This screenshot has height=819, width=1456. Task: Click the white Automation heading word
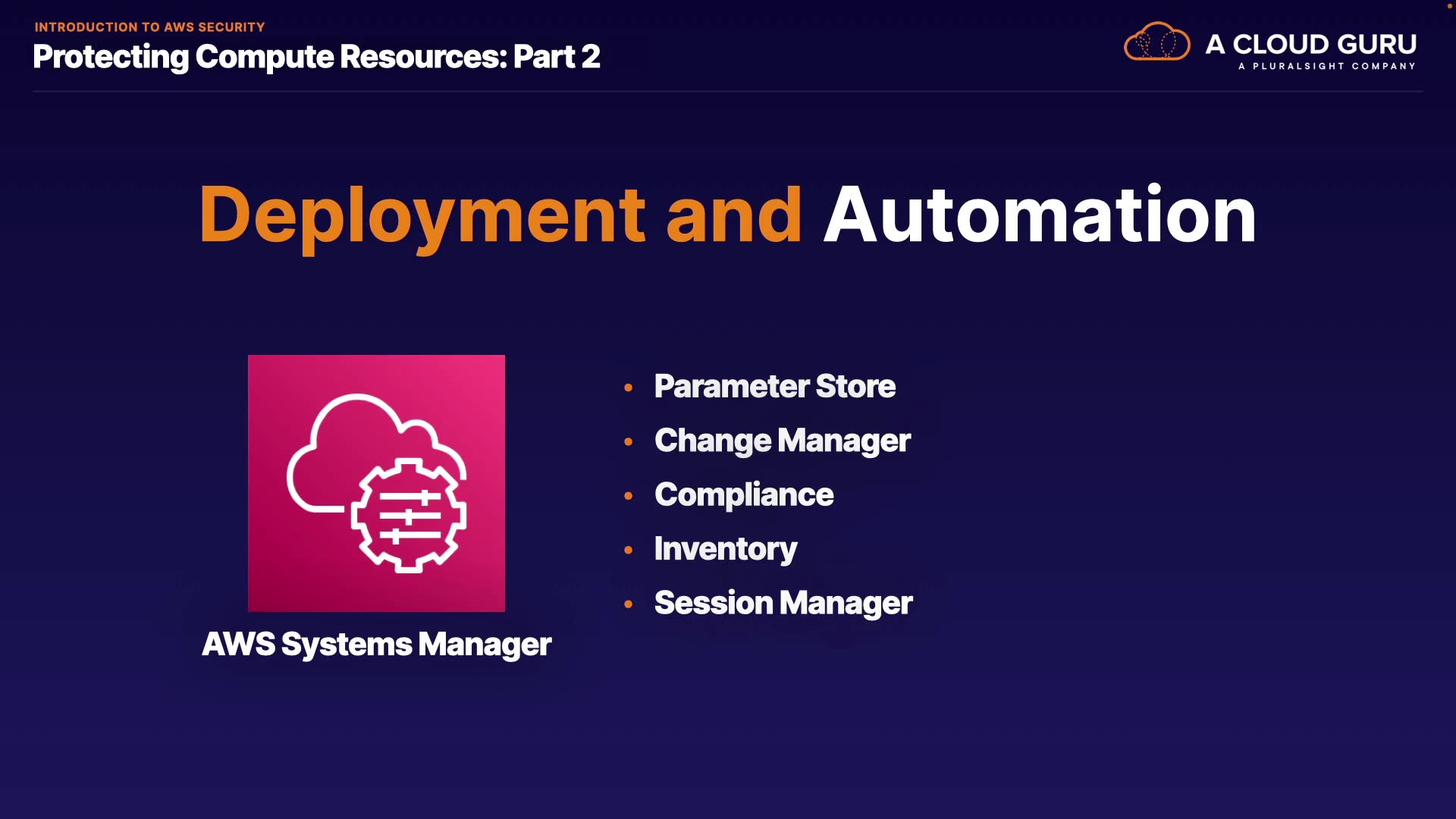click(x=1040, y=215)
